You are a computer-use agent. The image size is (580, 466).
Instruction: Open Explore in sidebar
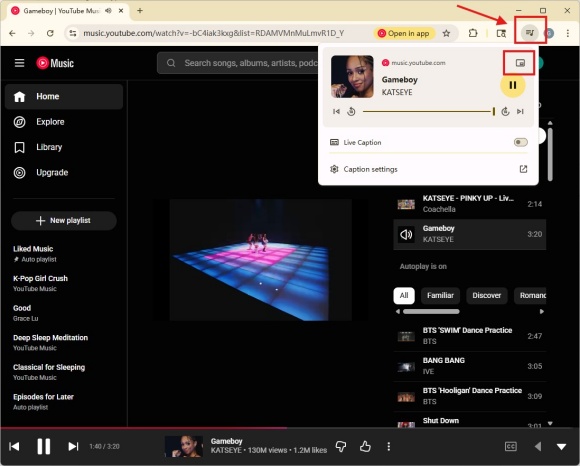[x=64, y=122]
